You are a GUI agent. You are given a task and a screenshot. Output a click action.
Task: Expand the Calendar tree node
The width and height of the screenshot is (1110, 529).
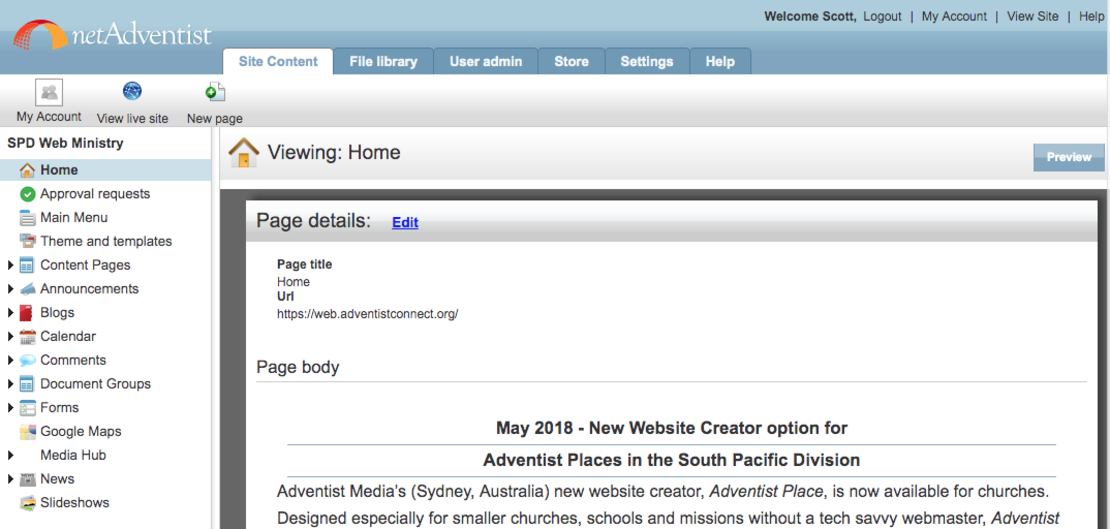pos(11,336)
